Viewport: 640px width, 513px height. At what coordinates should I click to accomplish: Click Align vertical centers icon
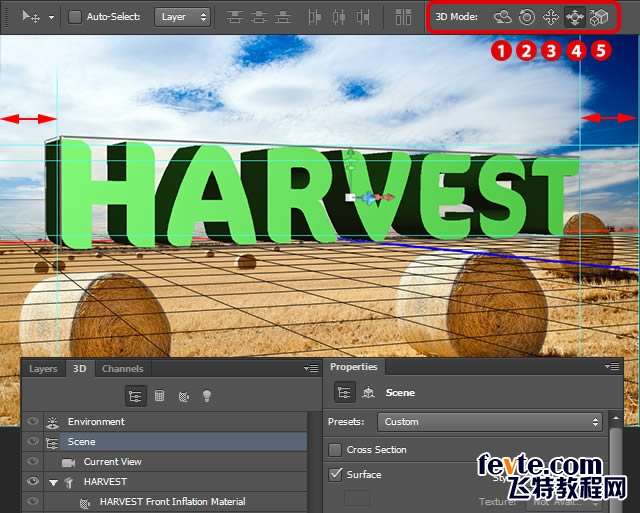tap(259, 17)
